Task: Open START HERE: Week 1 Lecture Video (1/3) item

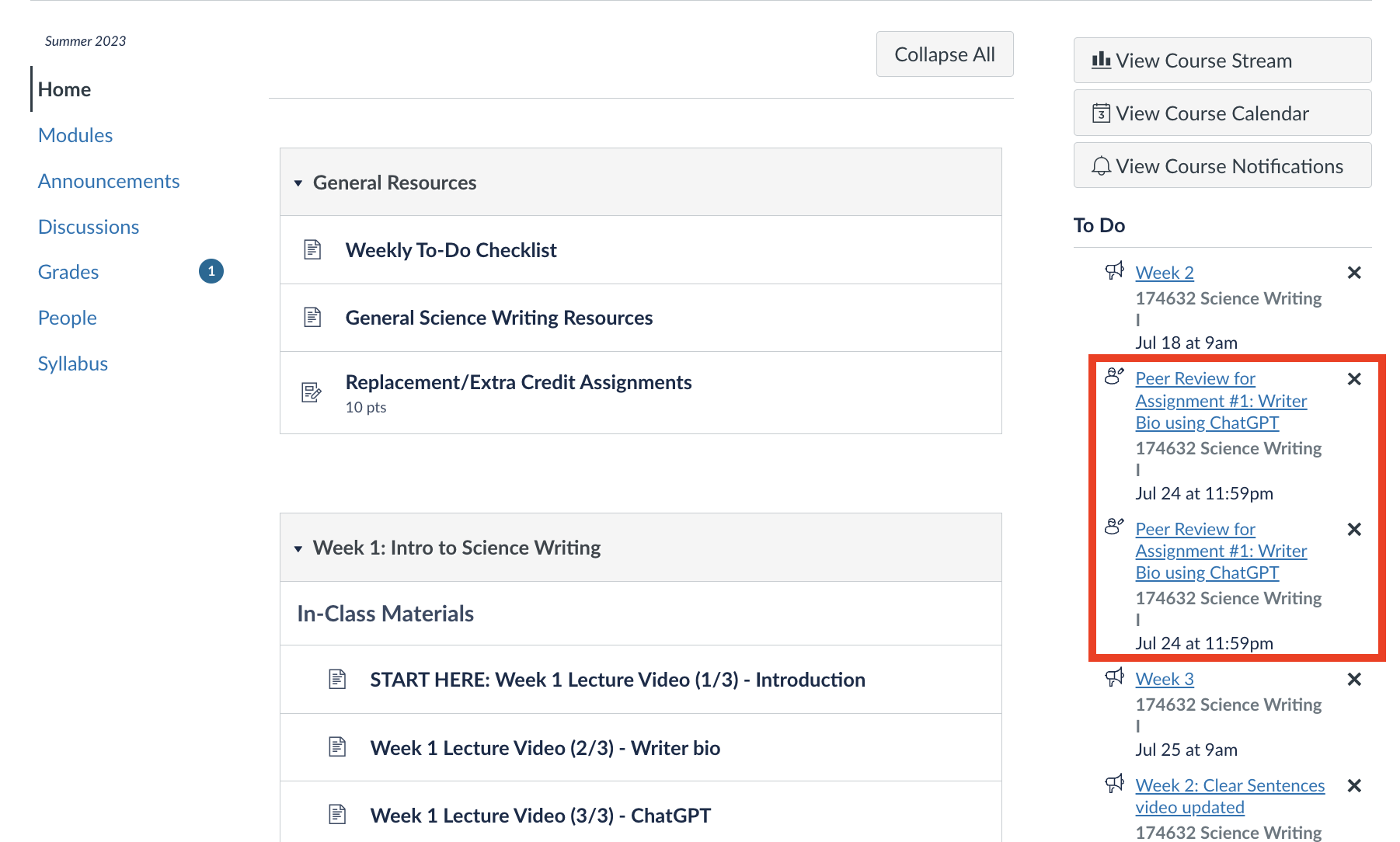Action: 618,680
